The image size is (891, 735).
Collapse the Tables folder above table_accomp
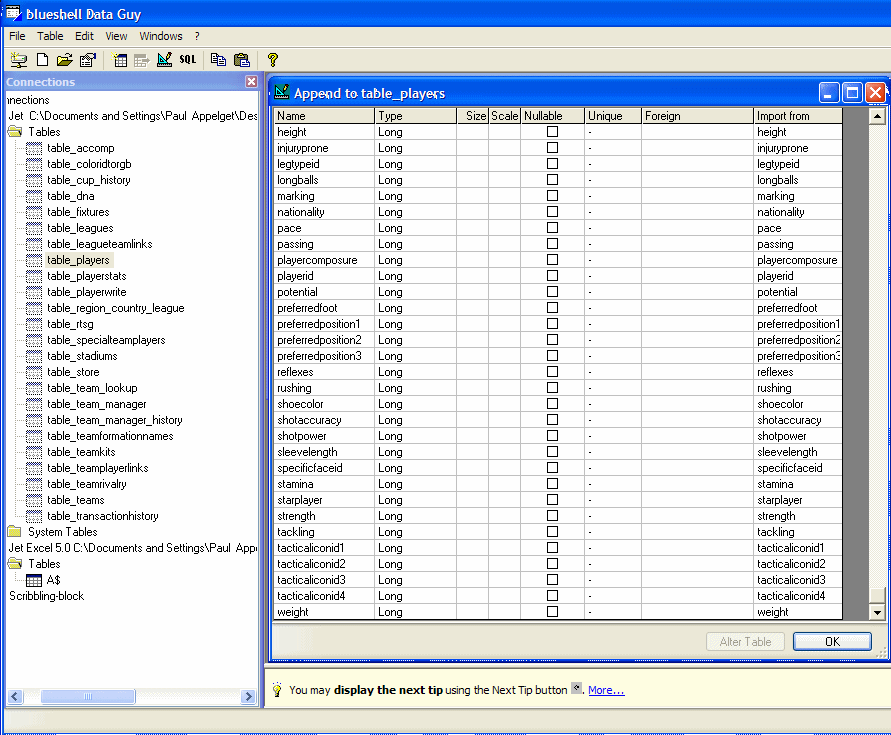(14, 132)
